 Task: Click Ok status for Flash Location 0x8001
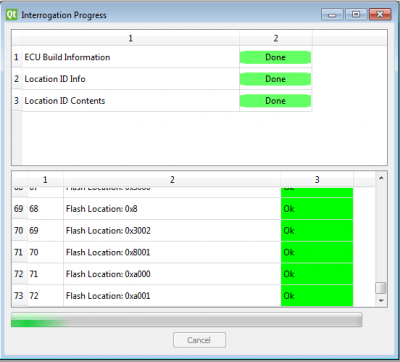coord(317,252)
